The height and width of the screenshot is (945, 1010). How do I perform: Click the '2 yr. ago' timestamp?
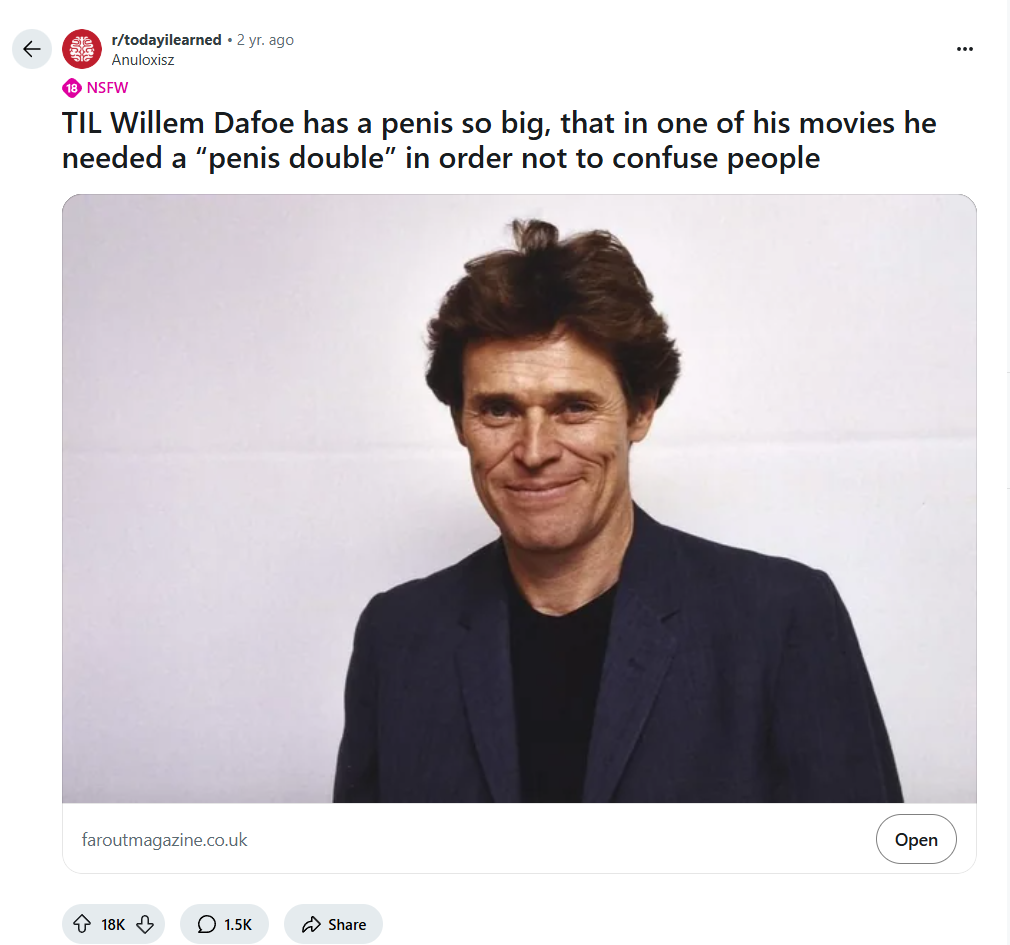click(x=265, y=40)
